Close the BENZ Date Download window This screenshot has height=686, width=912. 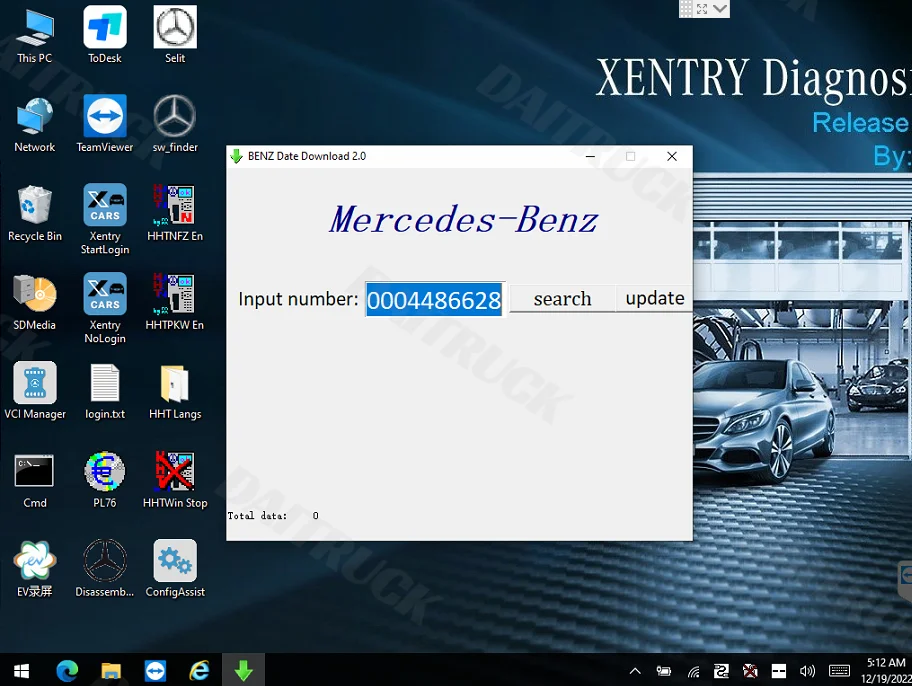pyautogui.click(x=672, y=156)
